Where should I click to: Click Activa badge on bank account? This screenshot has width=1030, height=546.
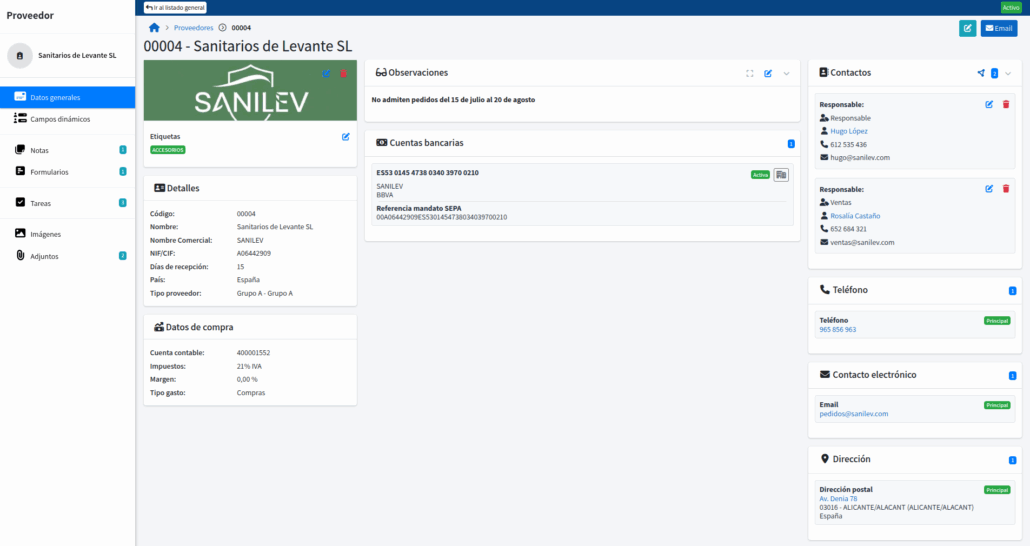pos(760,175)
